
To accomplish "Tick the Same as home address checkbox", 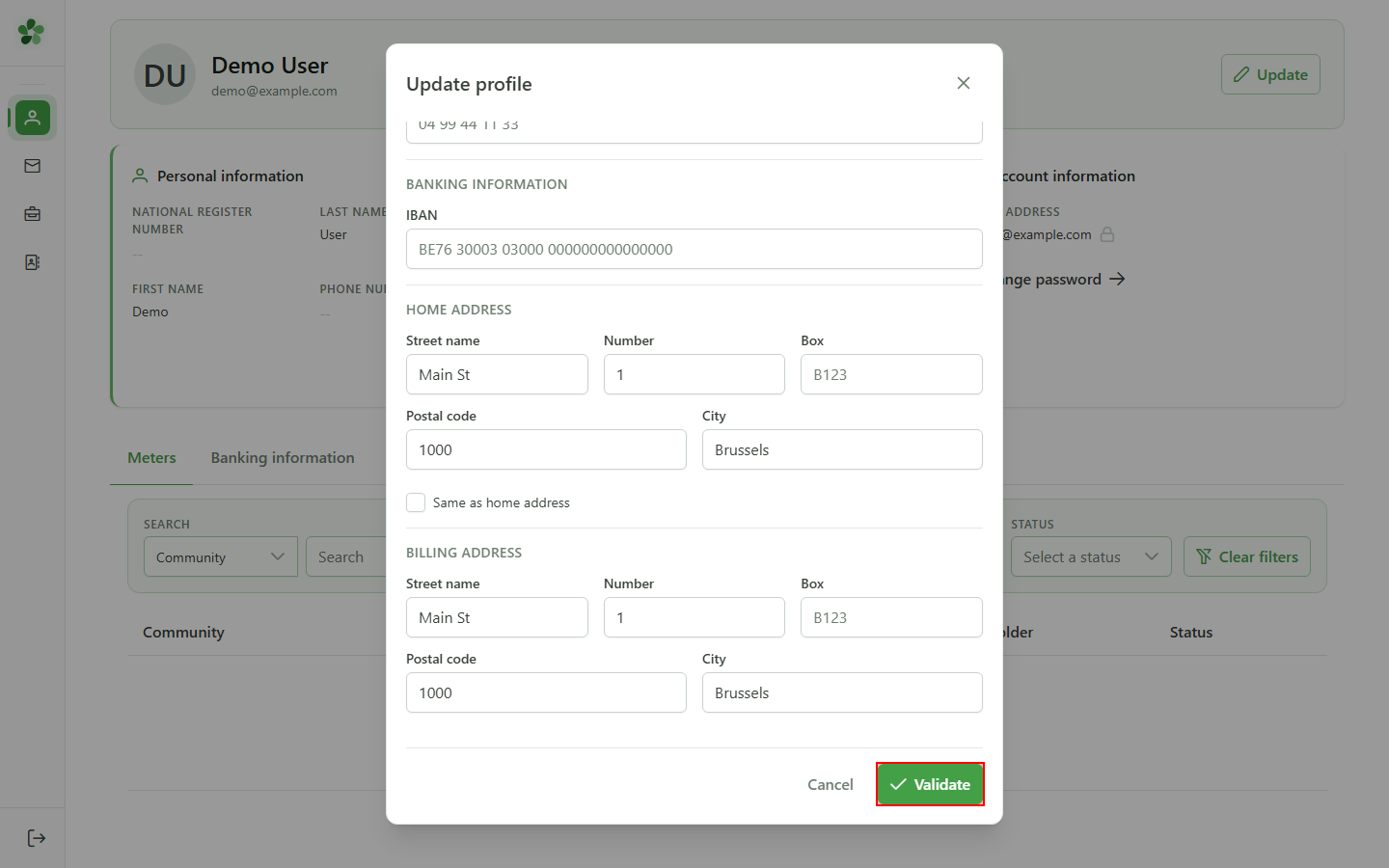I will 416,502.
